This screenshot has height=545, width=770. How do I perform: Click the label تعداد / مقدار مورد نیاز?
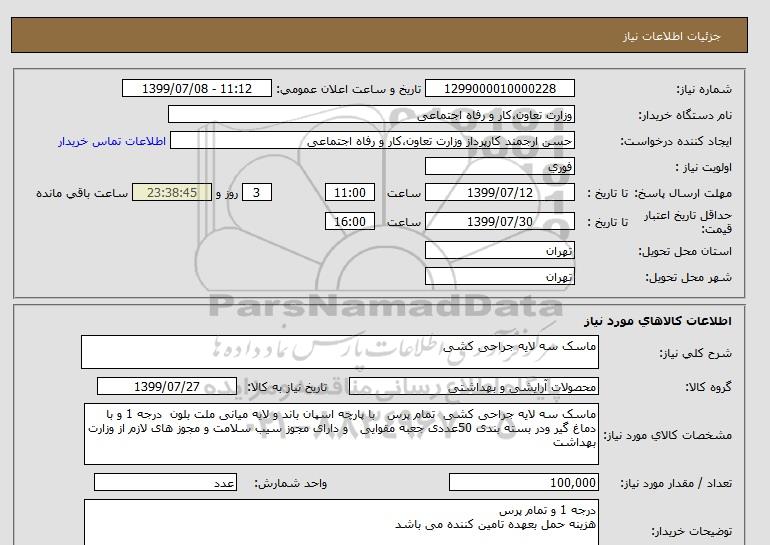coord(676,484)
